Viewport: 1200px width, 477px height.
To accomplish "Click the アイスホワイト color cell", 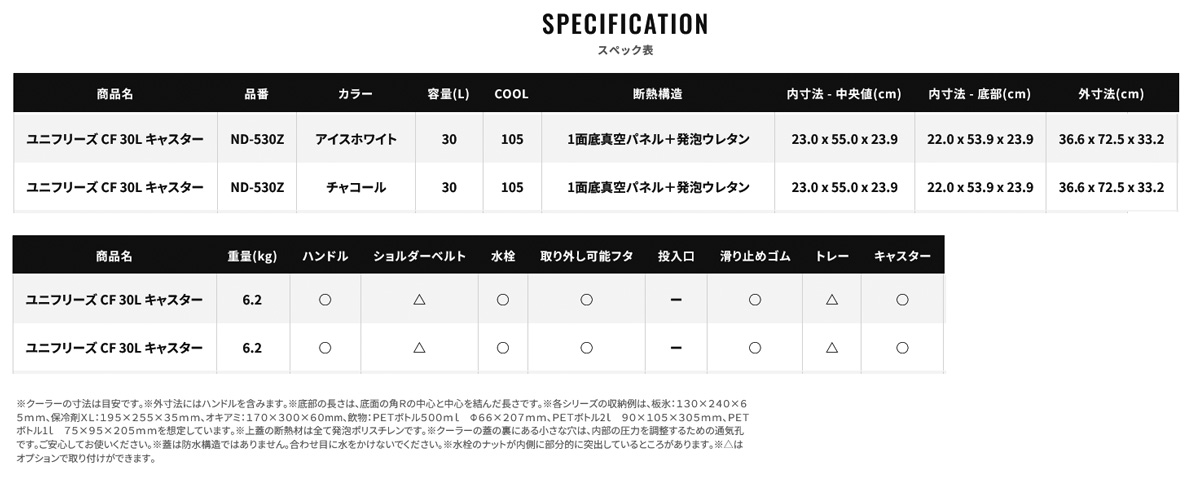I will click(356, 139).
